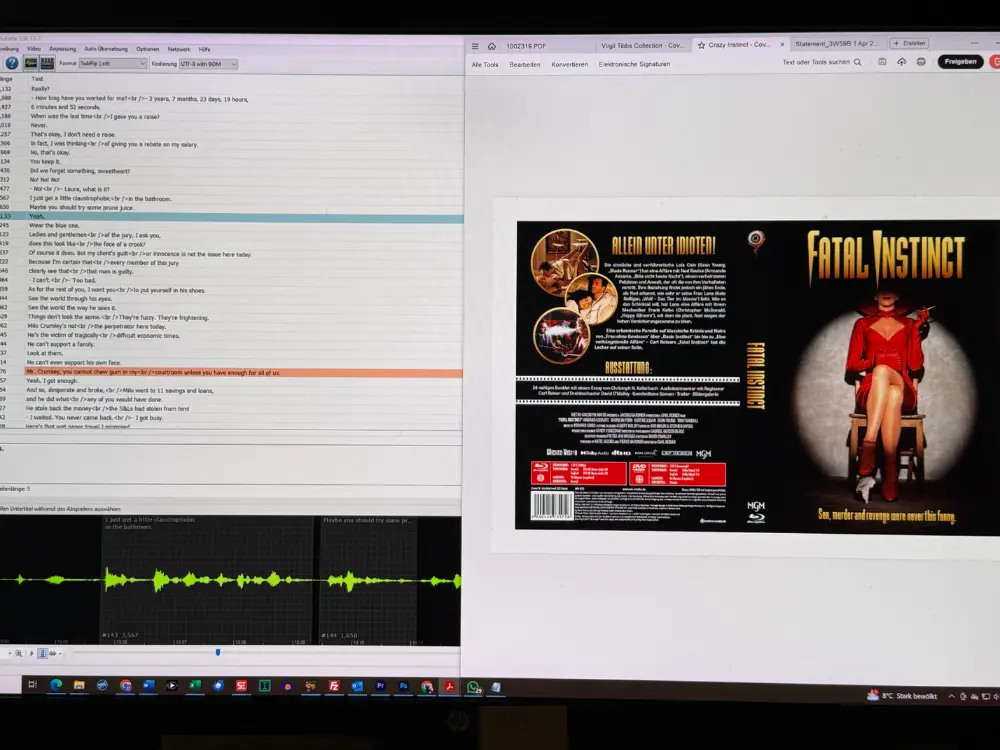Select highlighted subtitle line 'Yeah.'
The height and width of the screenshot is (750, 1000).
(231, 217)
